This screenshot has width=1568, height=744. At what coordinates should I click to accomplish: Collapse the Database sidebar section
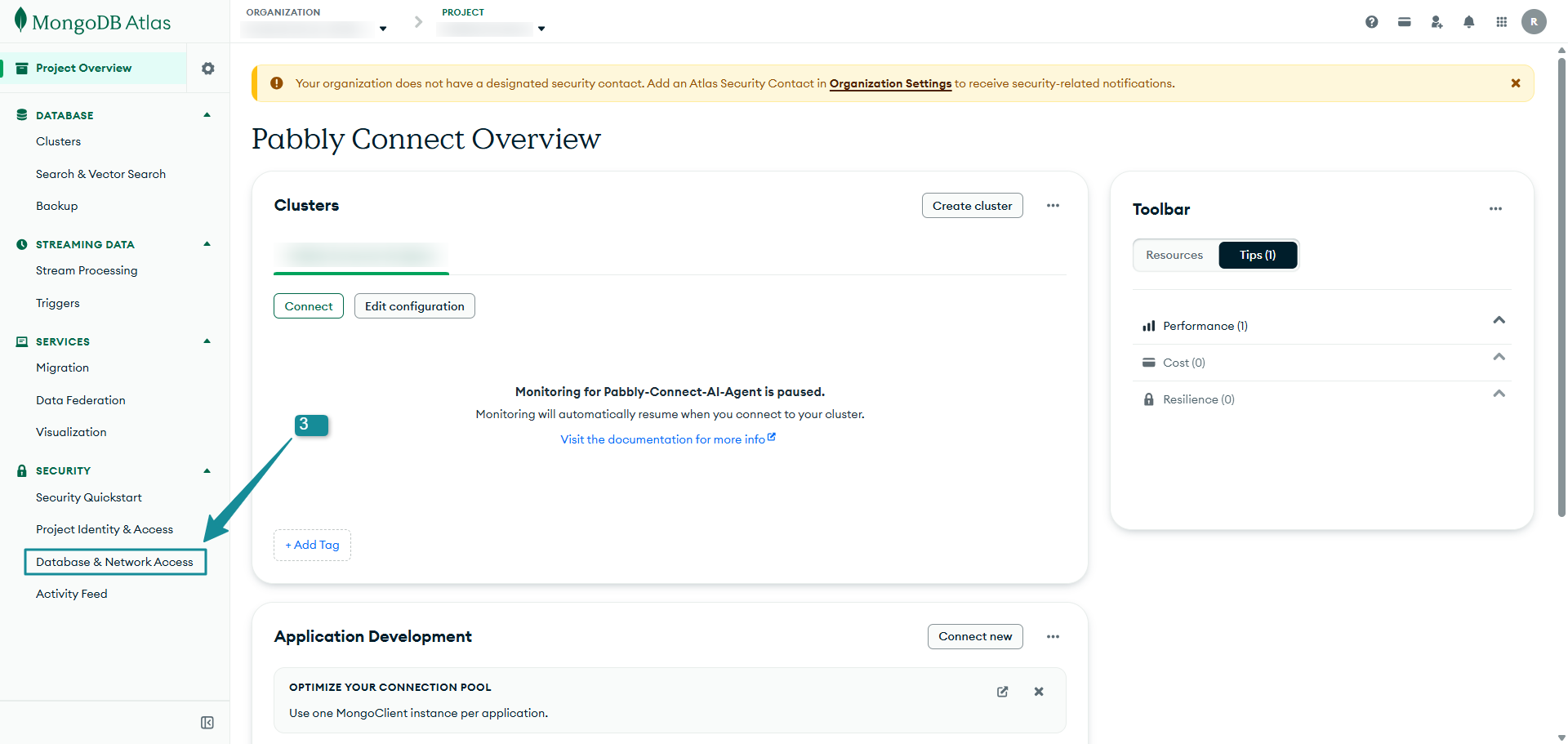207,115
